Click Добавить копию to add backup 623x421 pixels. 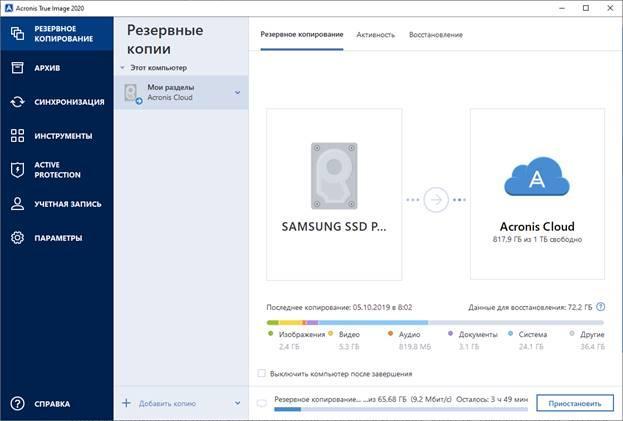point(165,403)
